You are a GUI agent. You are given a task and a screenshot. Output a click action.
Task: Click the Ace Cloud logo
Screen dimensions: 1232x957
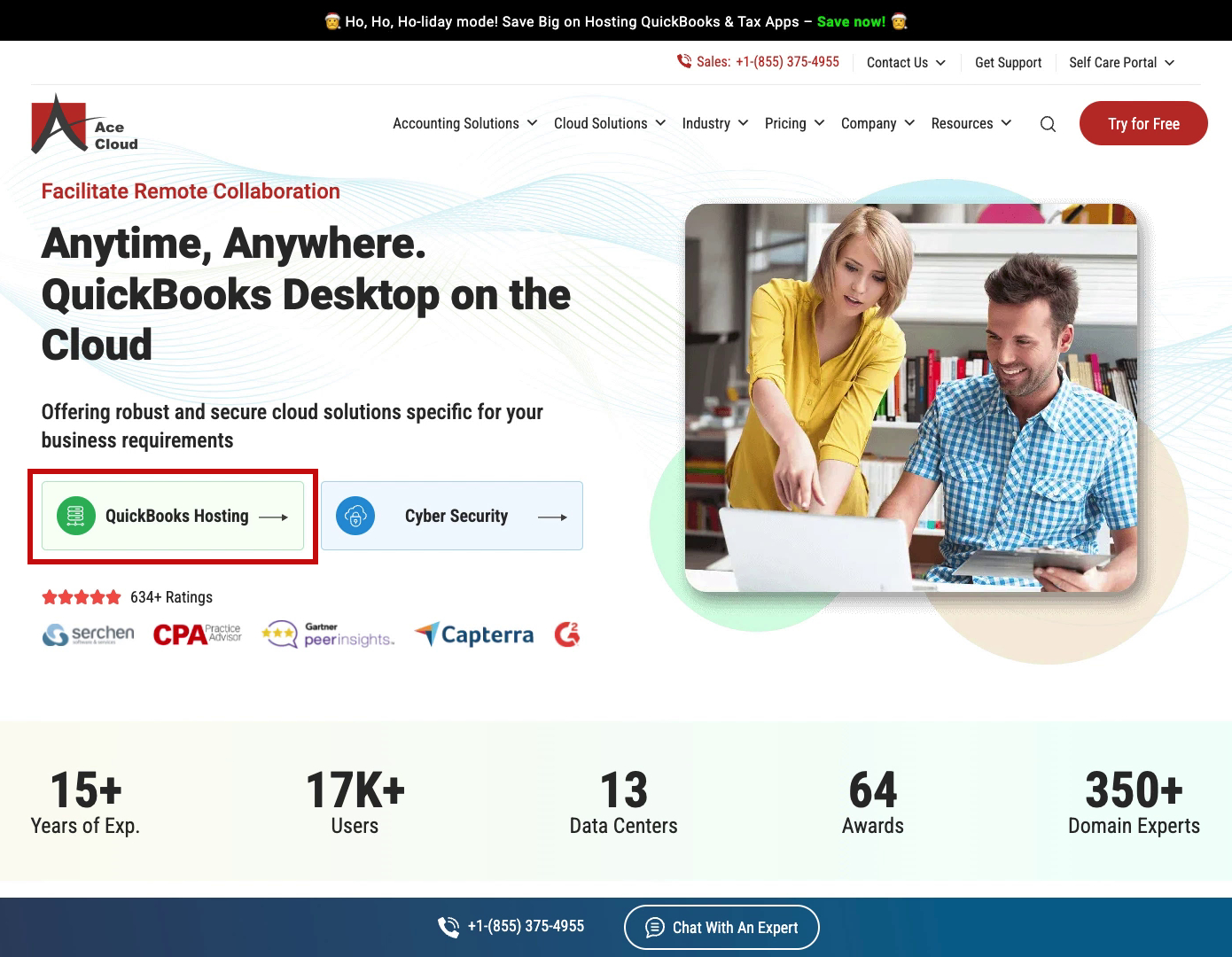[x=85, y=124]
